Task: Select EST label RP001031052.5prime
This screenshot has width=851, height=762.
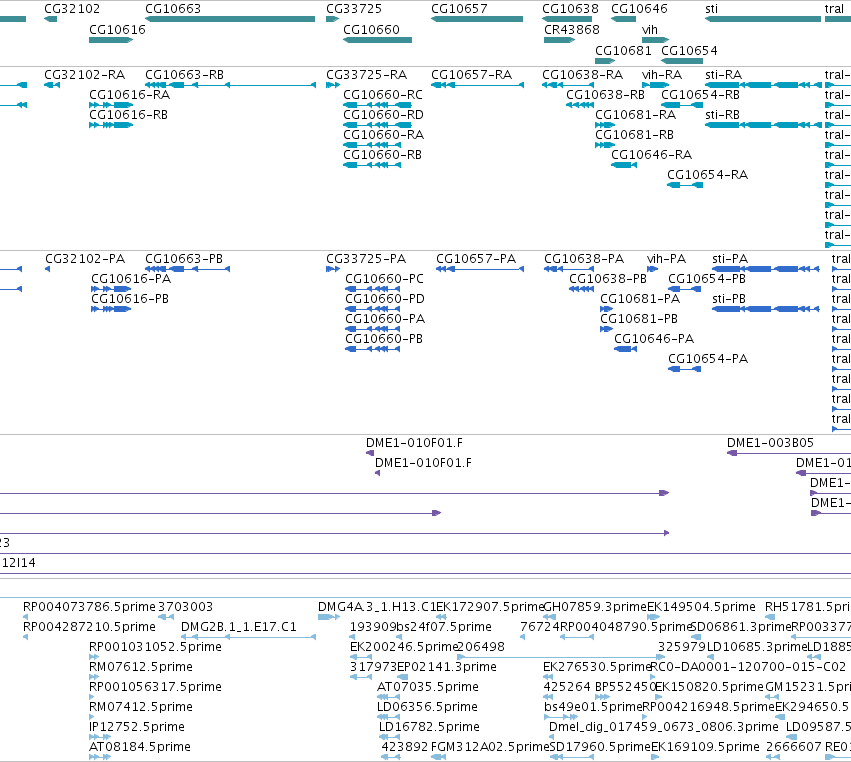Action: (x=156, y=646)
